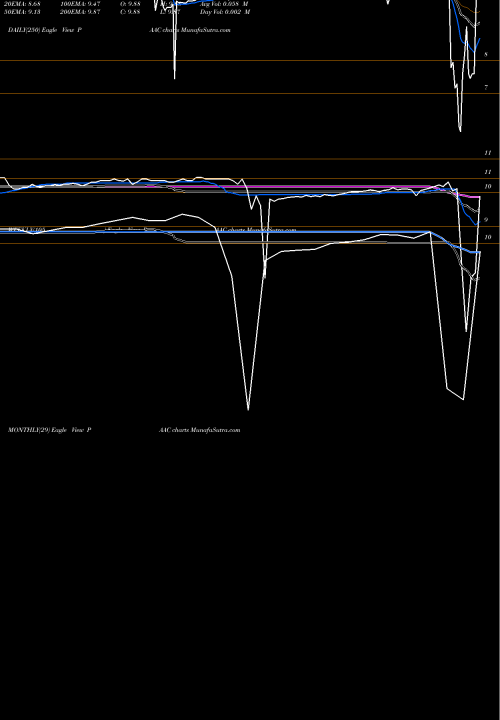Click the DAILY(250) Eagle View label
Viewport: 500px width, 720px height.
45,30
